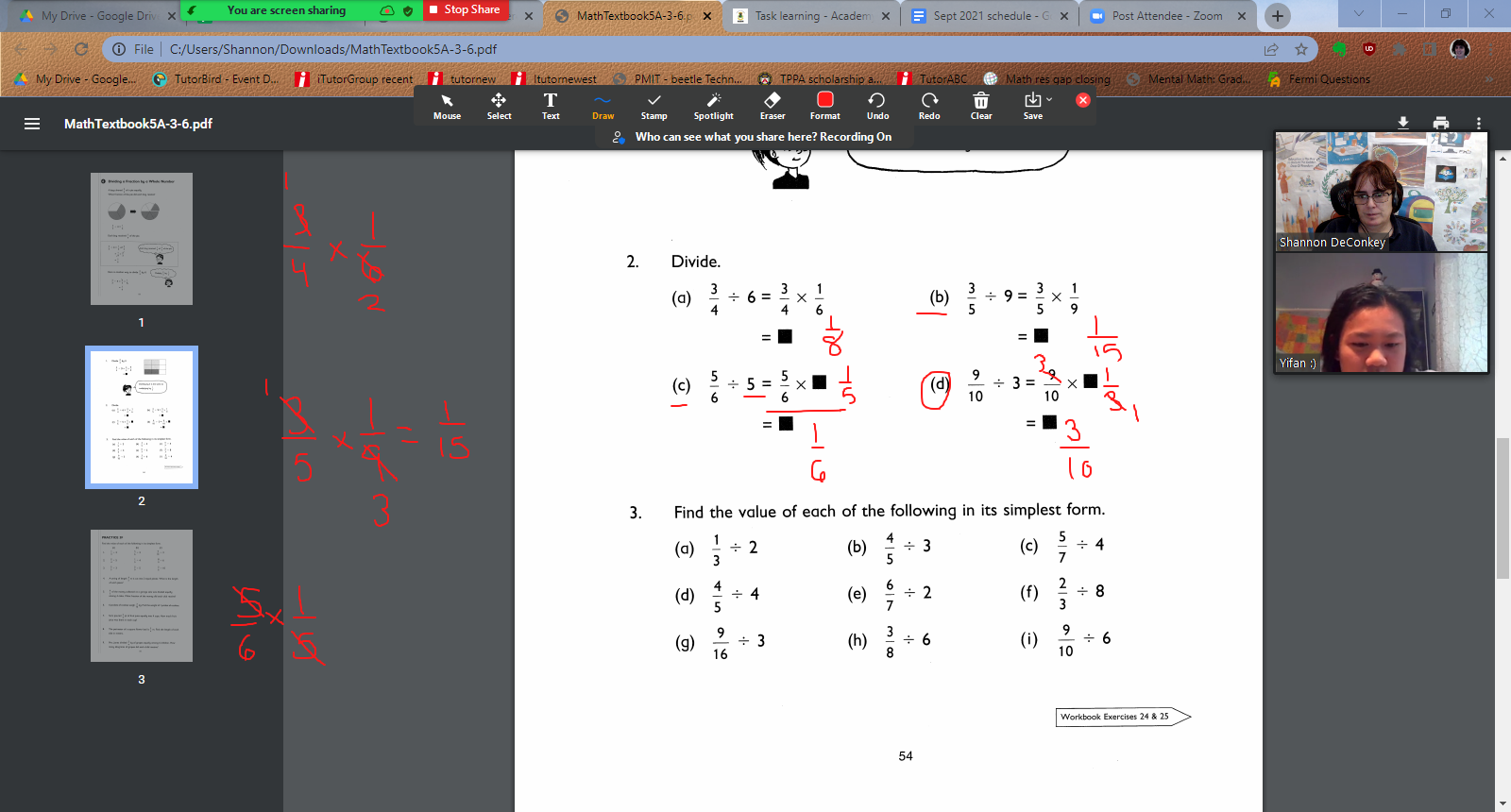The width and height of the screenshot is (1511, 812).
Task: Open a new browser tab
Action: tap(1278, 15)
